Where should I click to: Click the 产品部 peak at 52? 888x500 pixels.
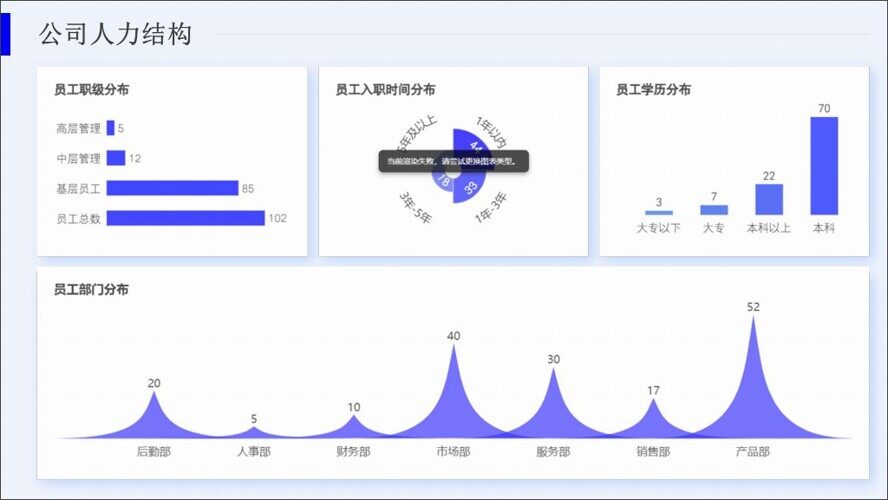click(753, 390)
